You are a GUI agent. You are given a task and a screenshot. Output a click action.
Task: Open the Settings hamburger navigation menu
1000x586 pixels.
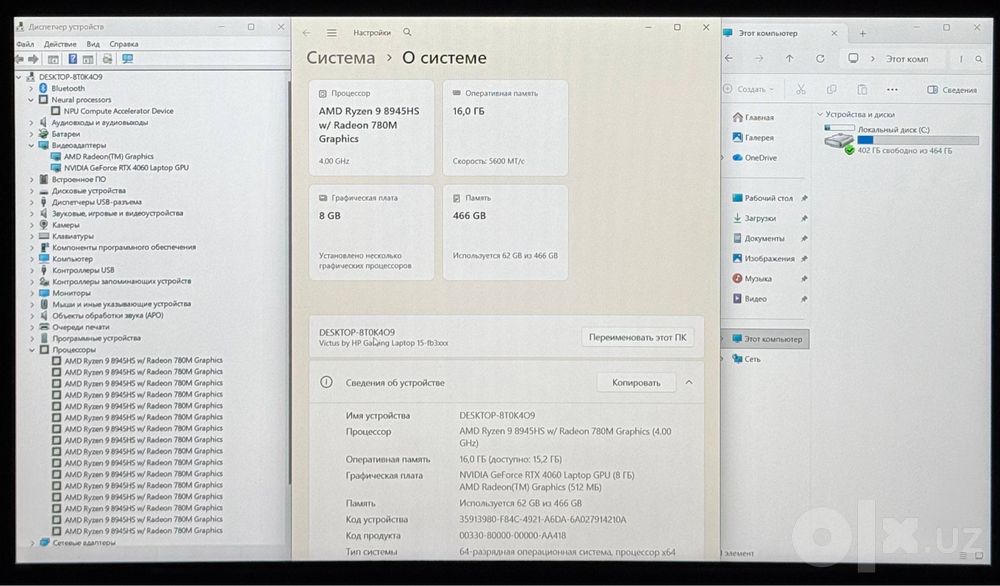pyautogui.click(x=332, y=33)
